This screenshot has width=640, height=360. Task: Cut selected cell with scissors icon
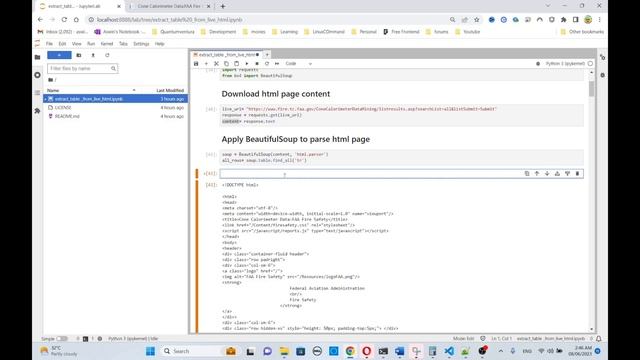[216, 64]
